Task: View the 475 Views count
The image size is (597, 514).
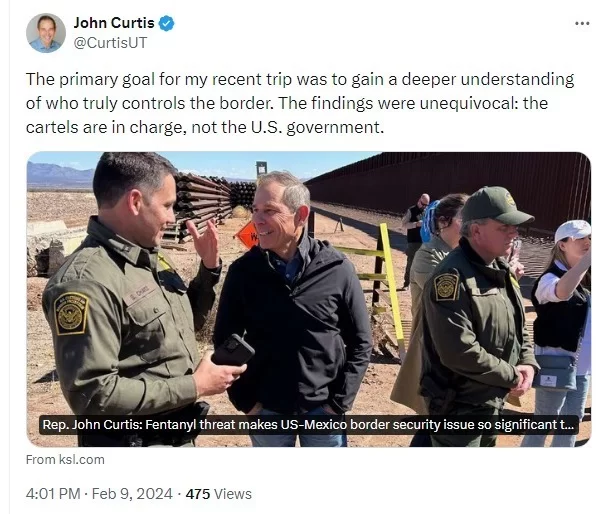Action: click(219, 494)
